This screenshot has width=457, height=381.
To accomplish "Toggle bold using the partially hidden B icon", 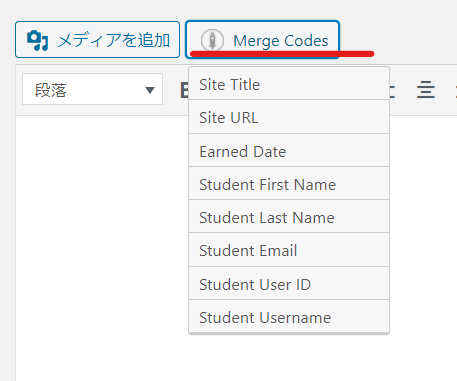I will pos(184,90).
